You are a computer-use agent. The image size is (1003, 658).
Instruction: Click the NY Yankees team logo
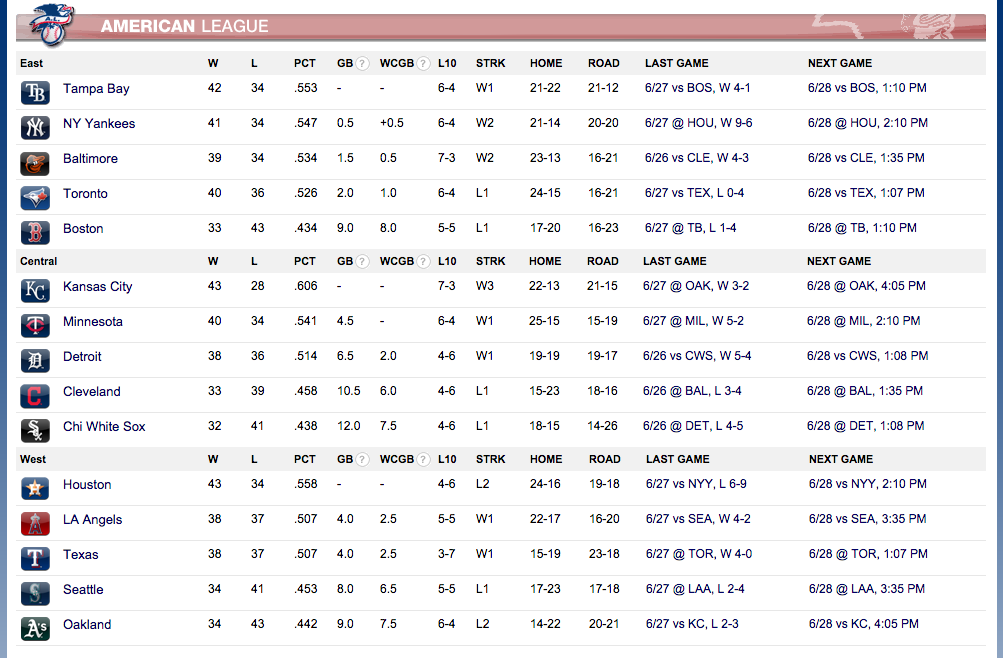coord(35,128)
